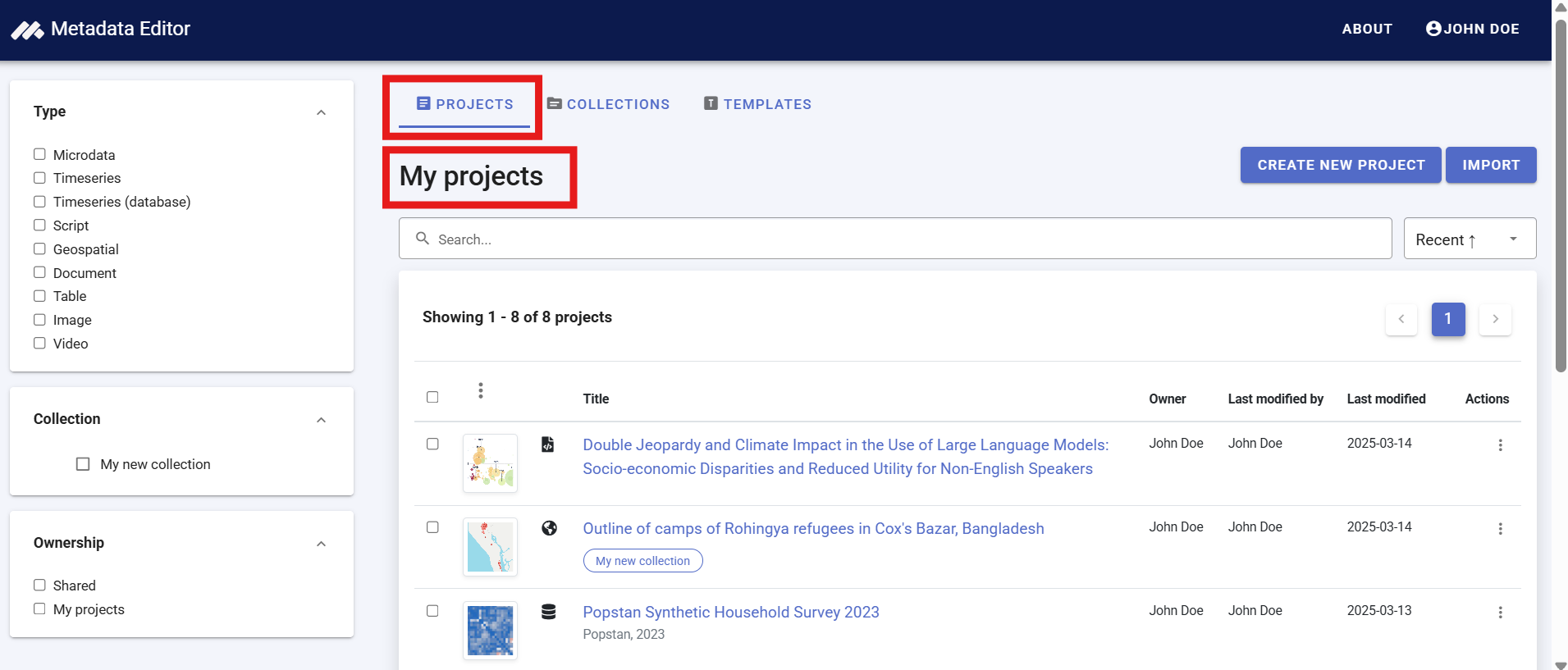Enable the Microdata type filter checkbox
The image size is (1568, 670).
tap(39, 154)
